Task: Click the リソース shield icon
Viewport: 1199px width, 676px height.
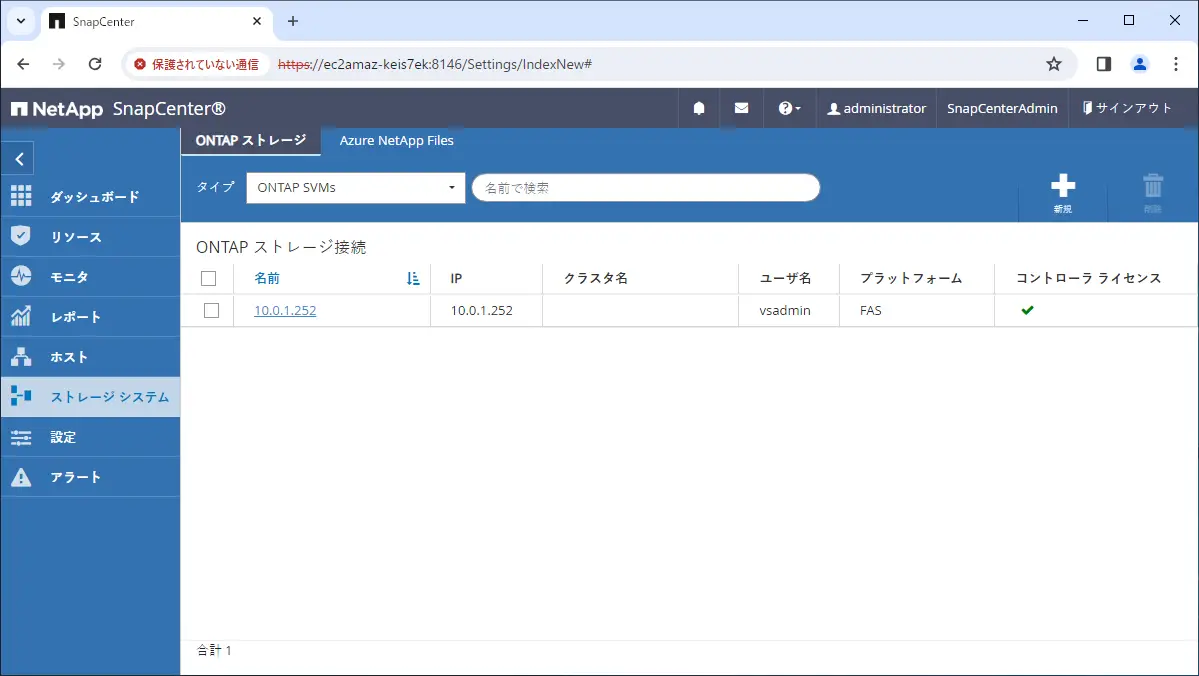Action: pyautogui.click(x=21, y=236)
